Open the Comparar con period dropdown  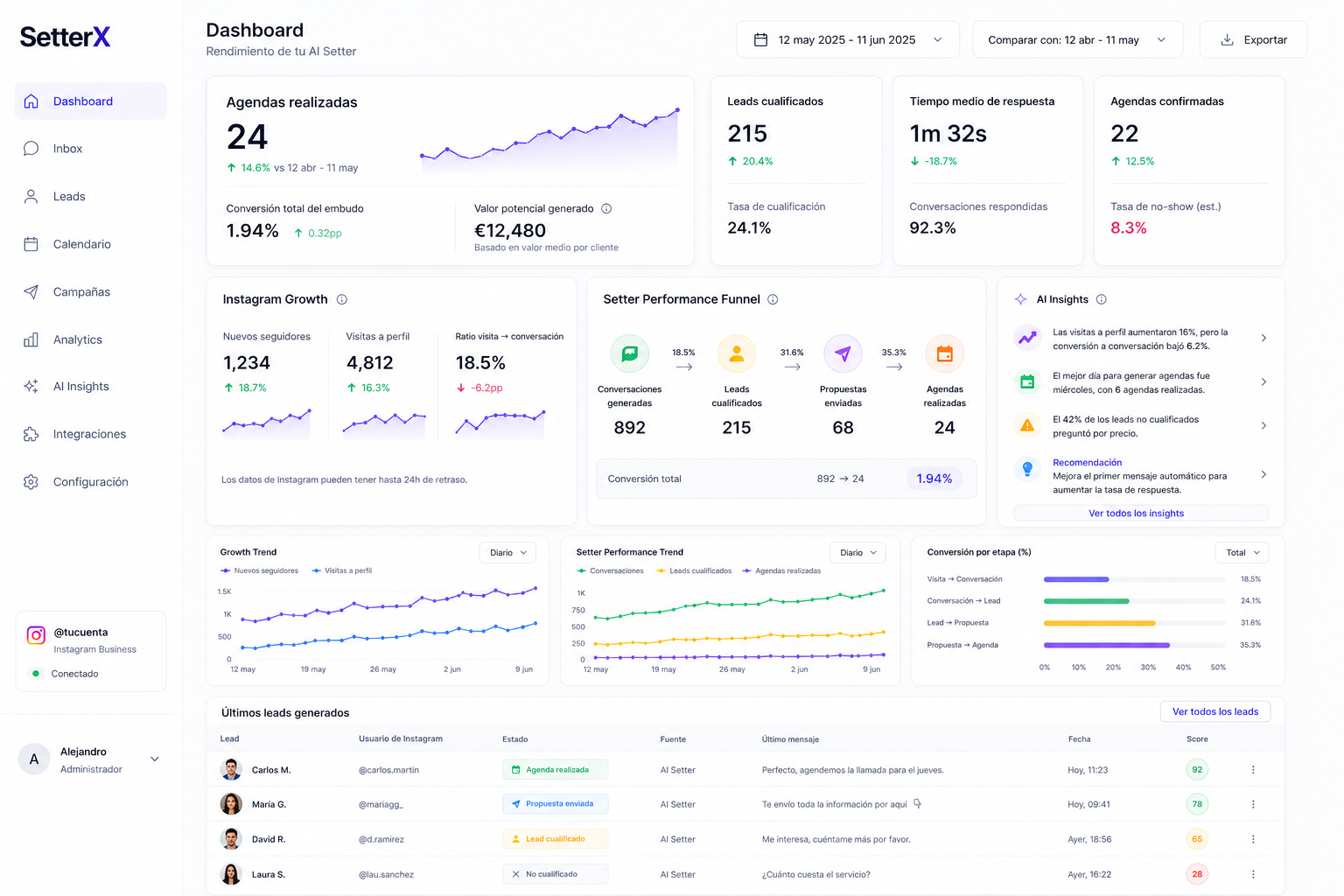tap(1077, 39)
